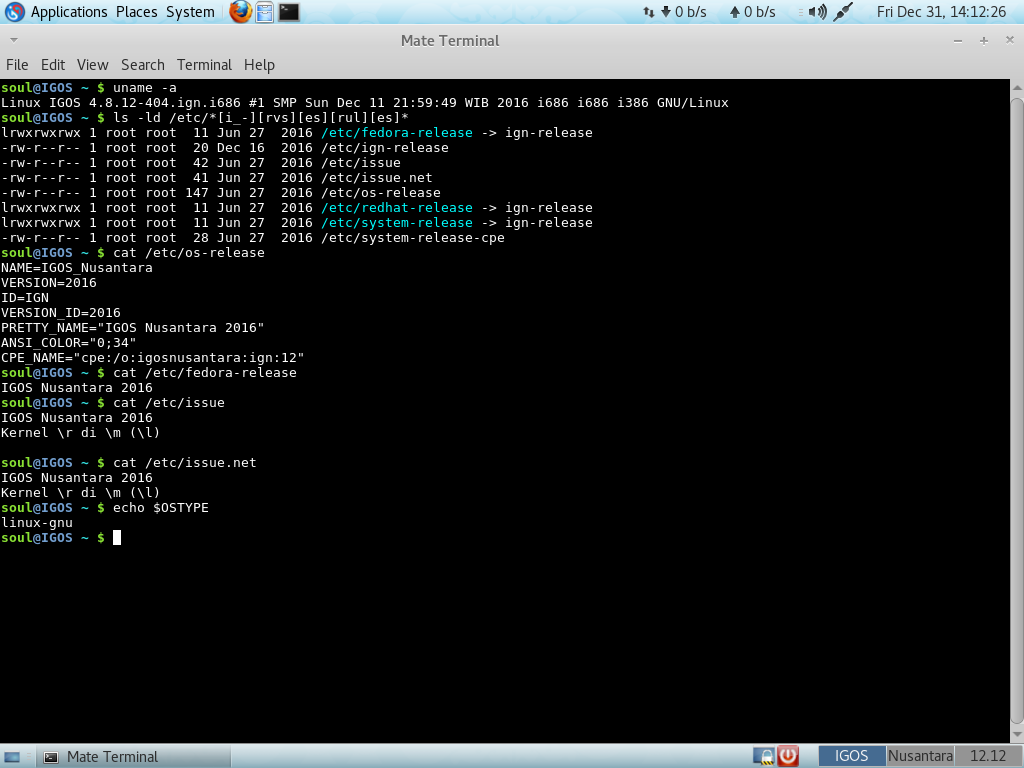
Task: Click the 'uname -a' command text
Action: click(x=144, y=88)
